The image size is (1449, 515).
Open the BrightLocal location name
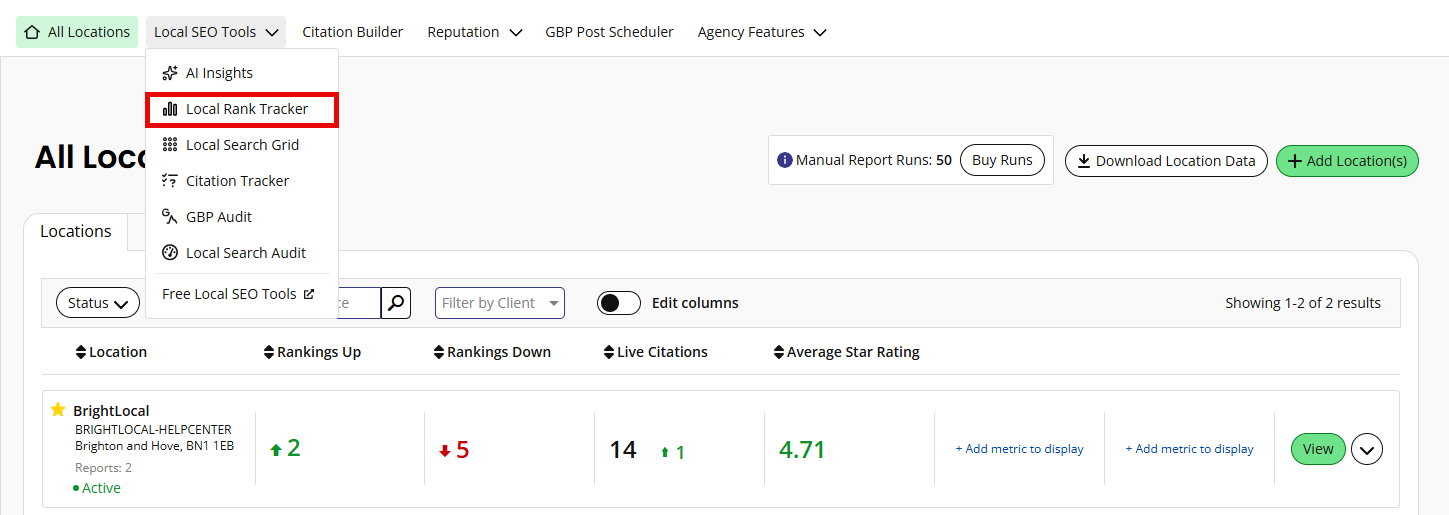(111, 411)
